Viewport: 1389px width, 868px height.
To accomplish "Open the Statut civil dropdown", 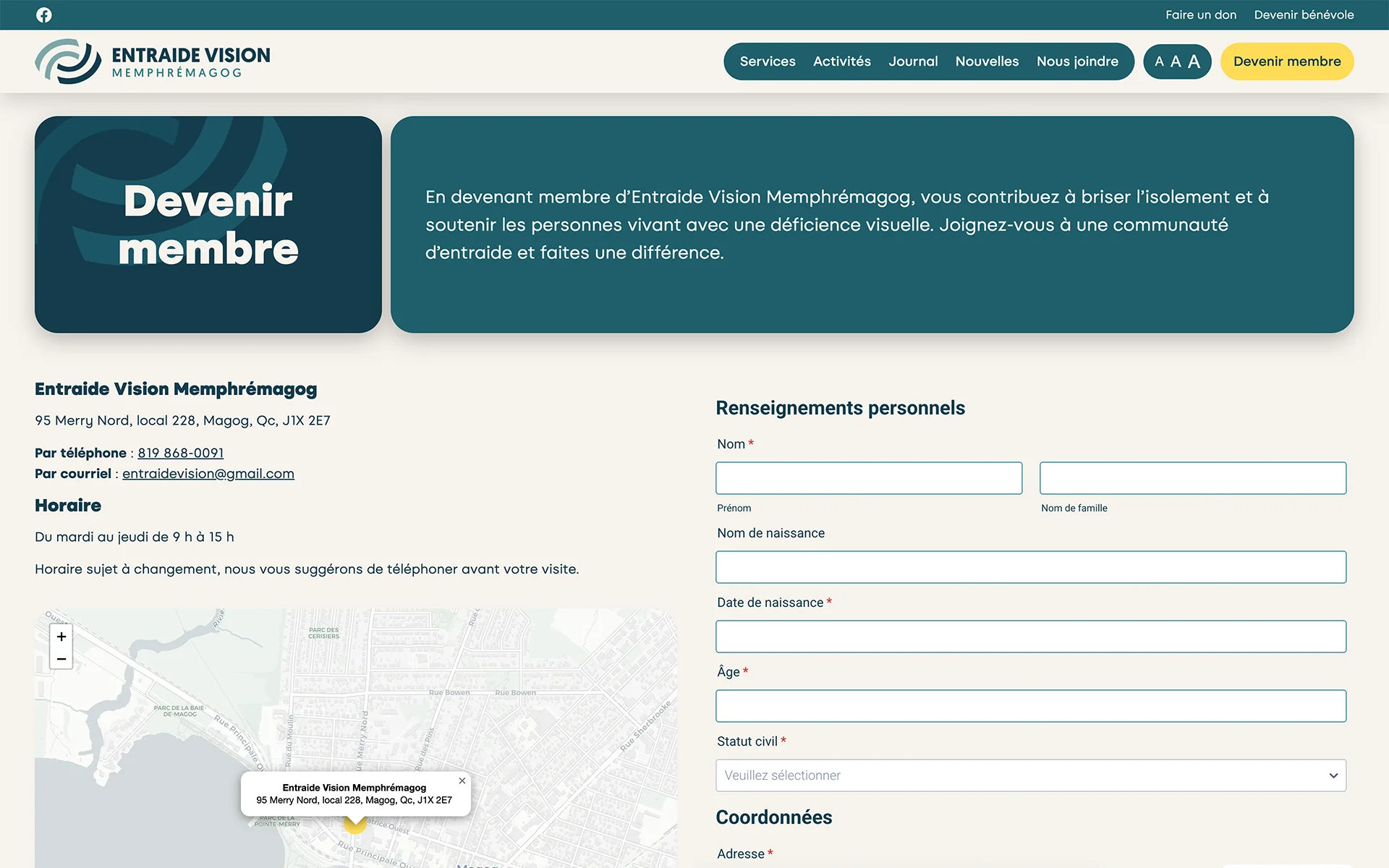I will 1031,775.
